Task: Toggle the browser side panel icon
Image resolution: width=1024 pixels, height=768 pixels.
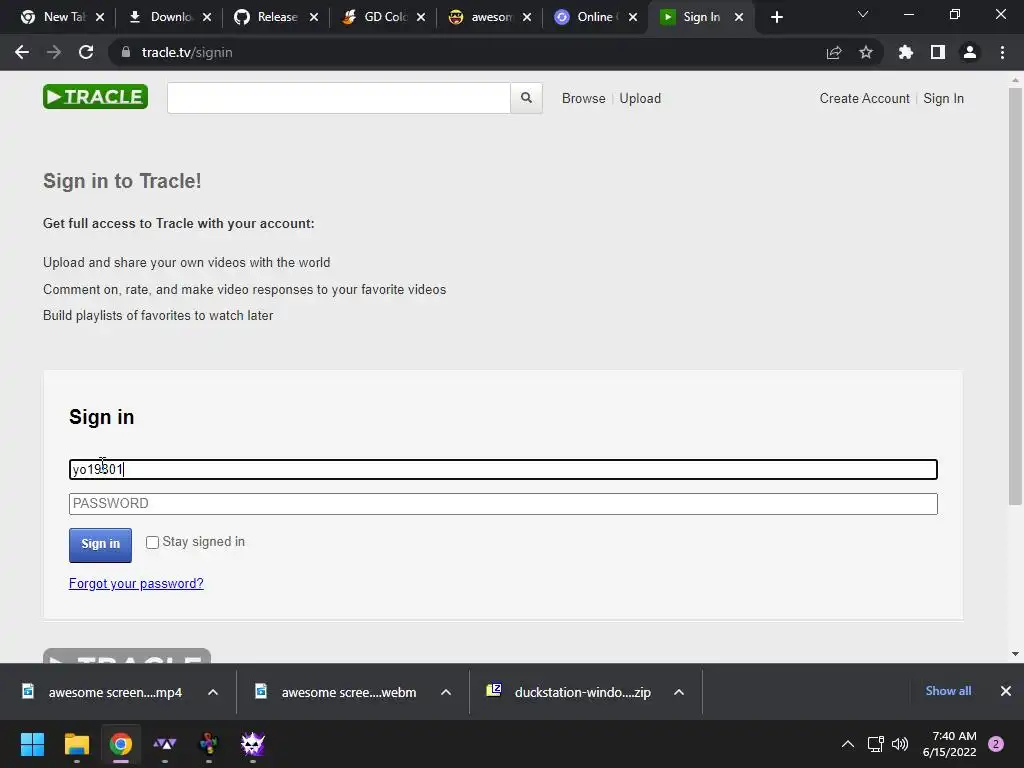Action: point(938,52)
